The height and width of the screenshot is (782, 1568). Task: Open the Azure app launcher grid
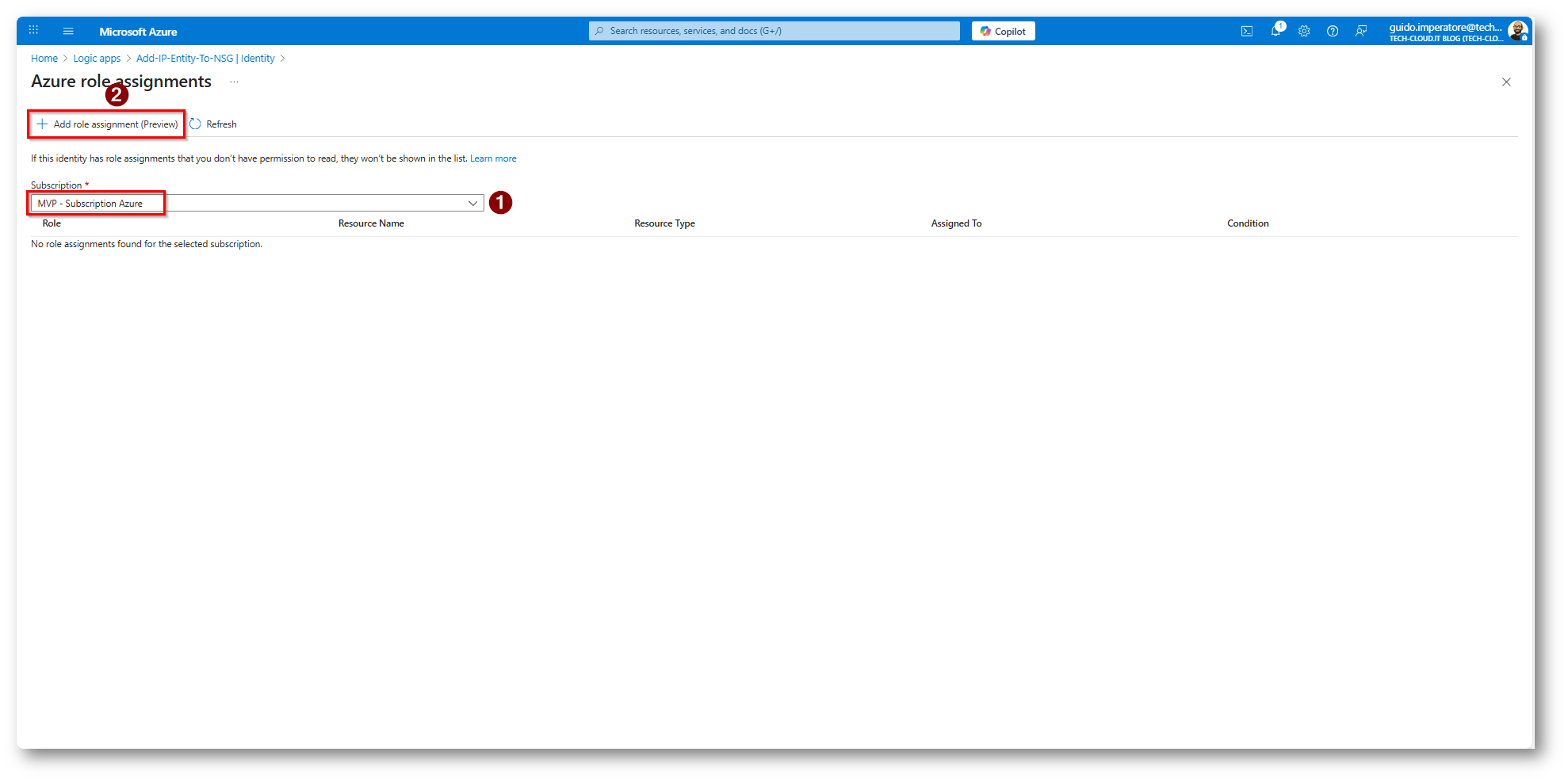[x=33, y=31]
